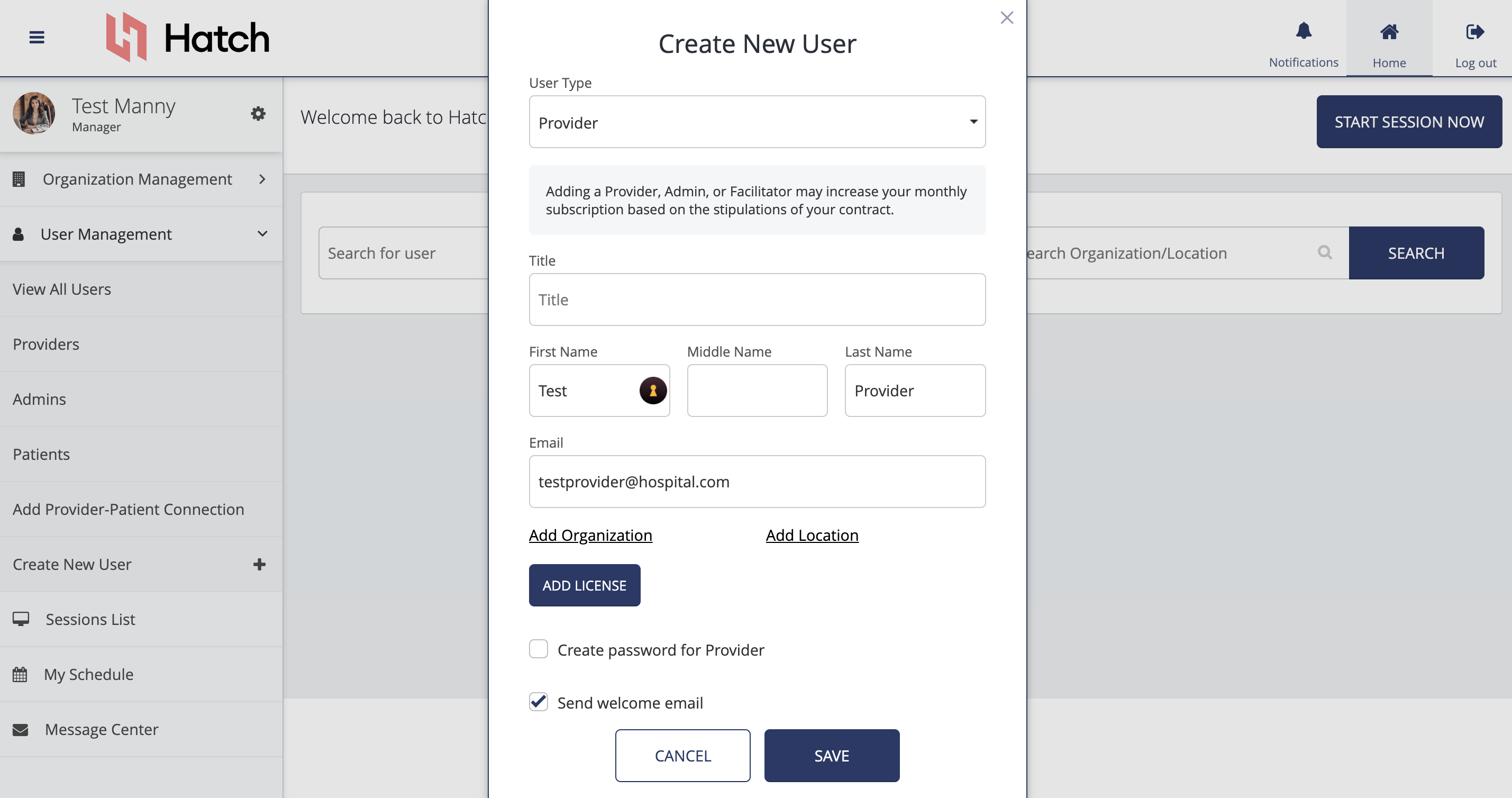Image resolution: width=1512 pixels, height=798 pixels.
Task: Open My Schedule
Action: (x=141, y=674)
